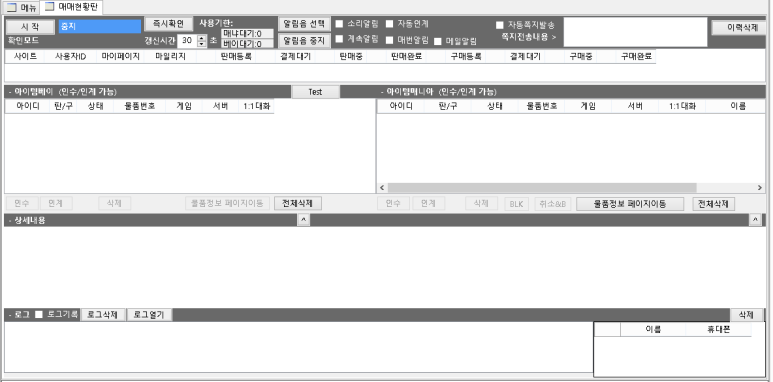This screenshot has height=382, width=773.
Task: Switch to the 메뉴 tab
Action: [x=21, y=7]
